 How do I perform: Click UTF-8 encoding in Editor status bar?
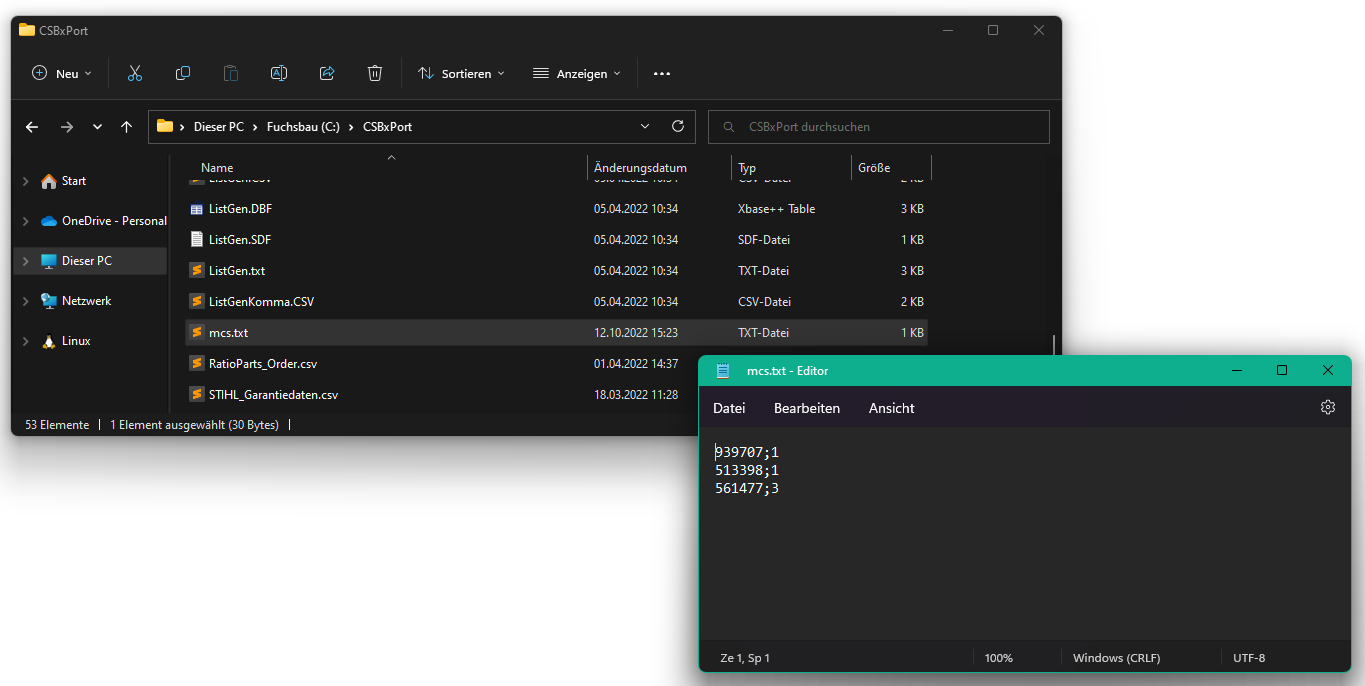[x=1249, y=658]
